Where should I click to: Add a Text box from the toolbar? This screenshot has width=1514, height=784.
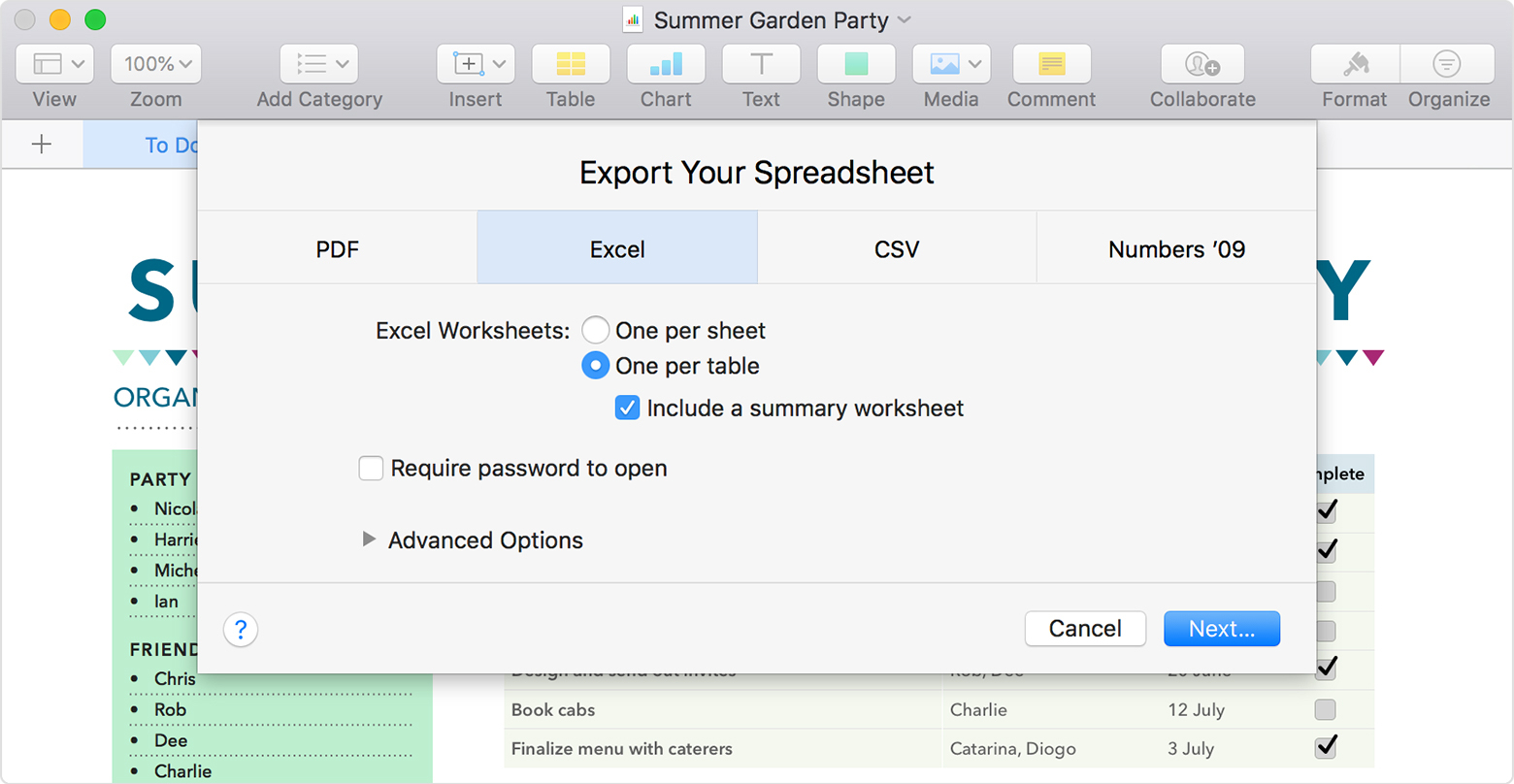click(x=761, y=64)
